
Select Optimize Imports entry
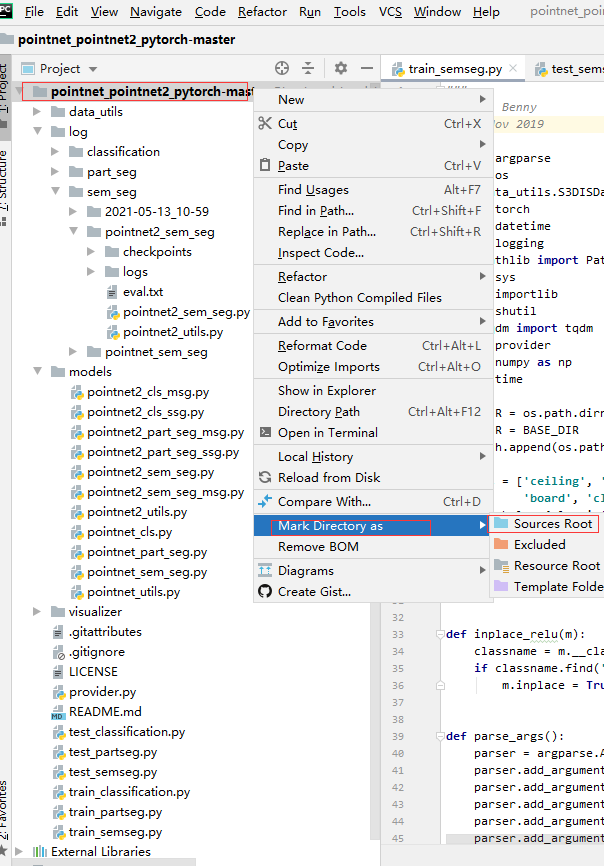373,367
